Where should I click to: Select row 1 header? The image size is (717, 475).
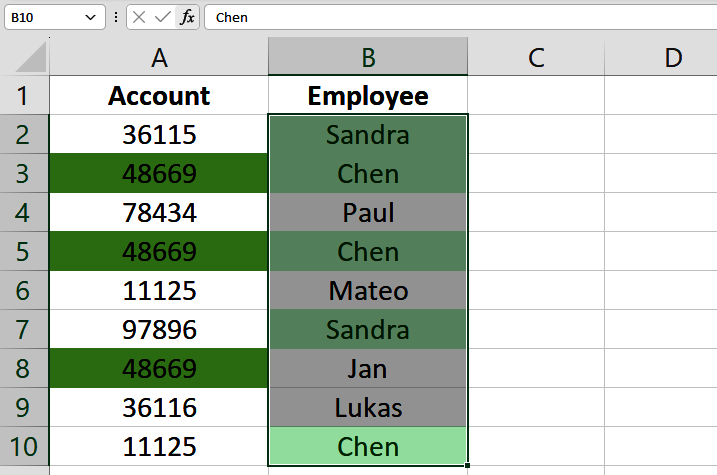24,96
